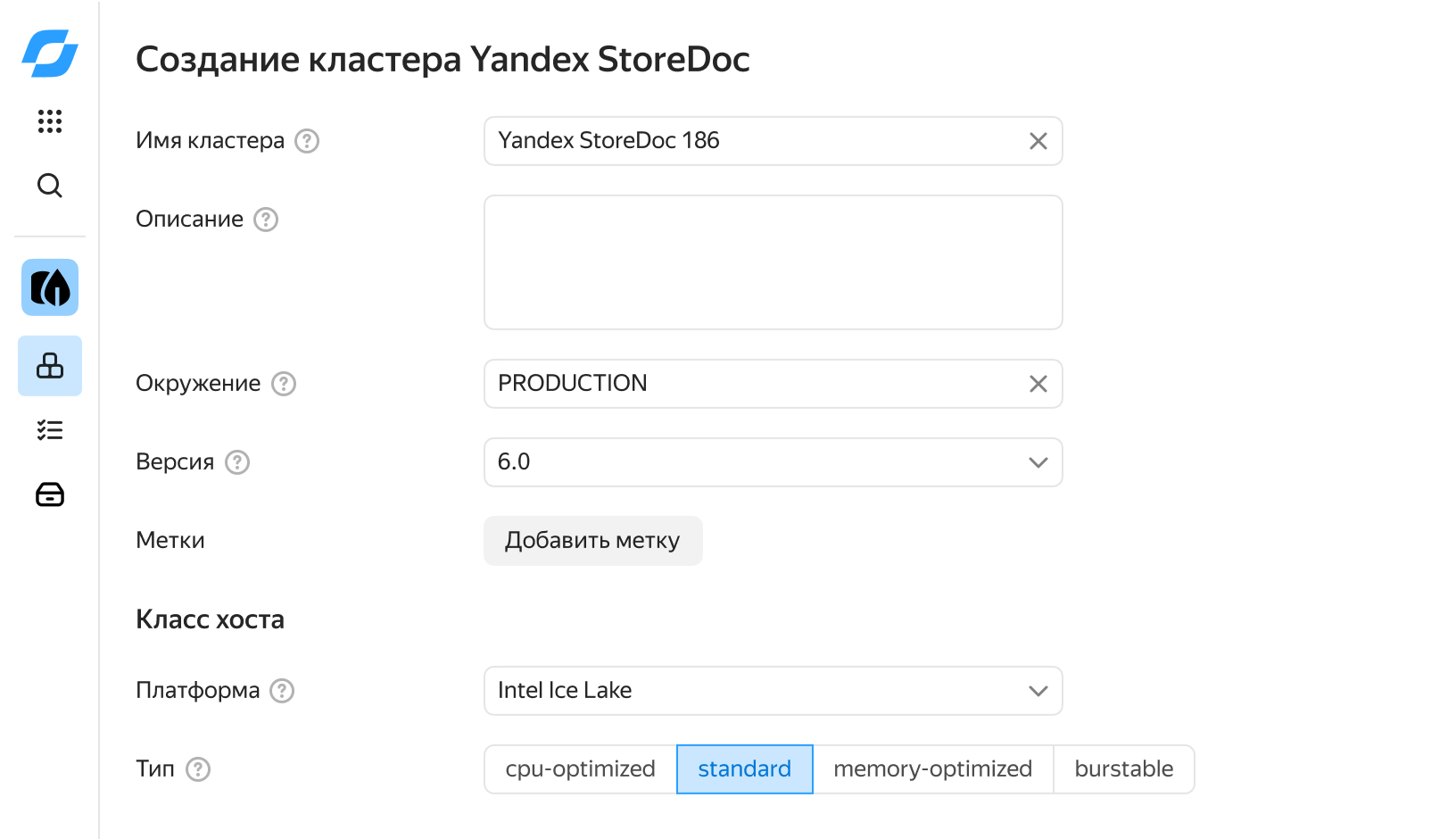
Task: Open the backups storage sidebar icon
Action: coord(50,494)
